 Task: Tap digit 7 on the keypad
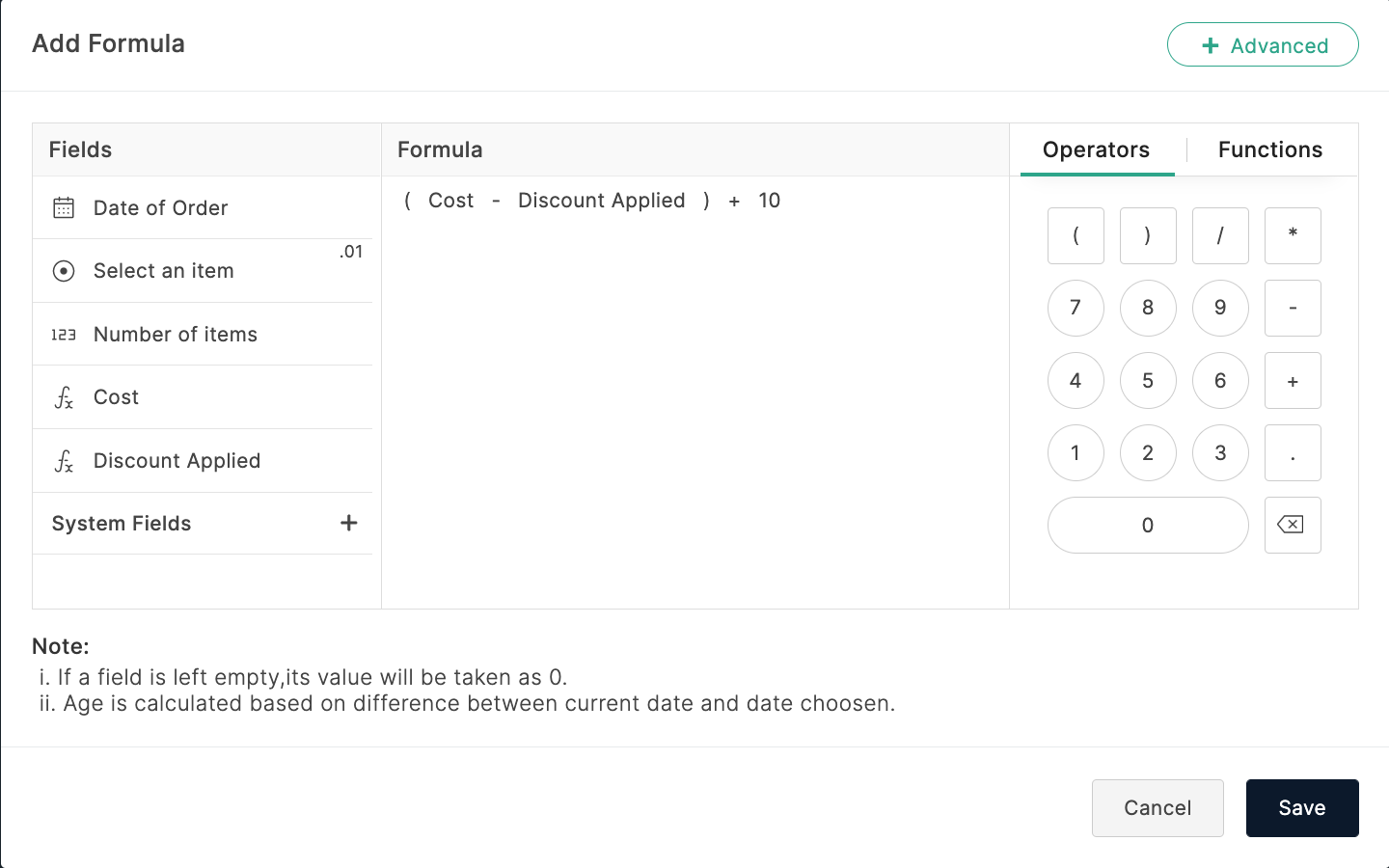(x=1076, y=308)
